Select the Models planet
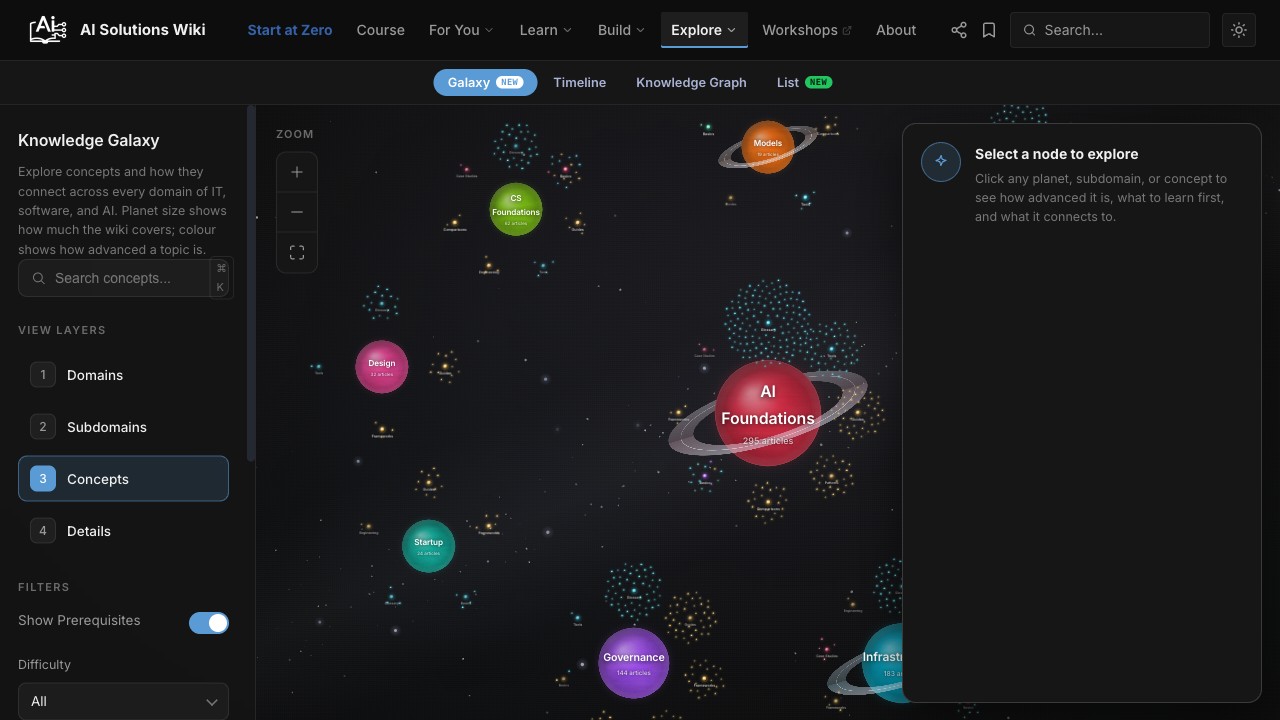The image size is (1280, 720). click(768, 147)
